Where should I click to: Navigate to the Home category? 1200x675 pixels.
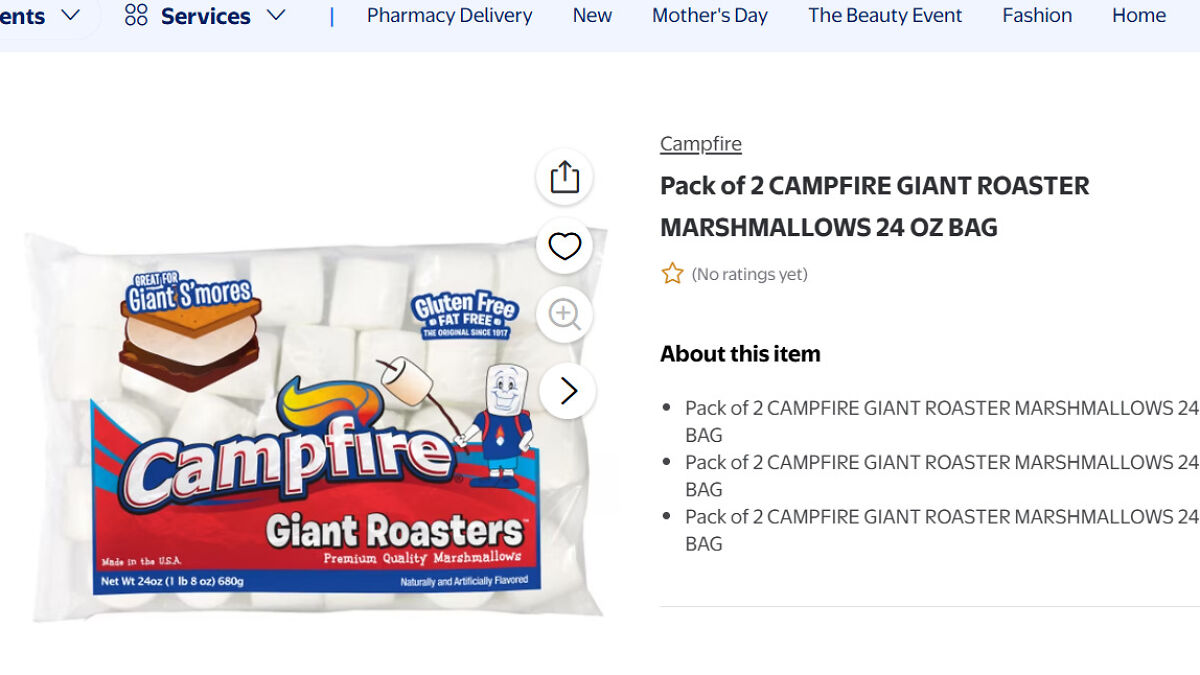coord(1139,16)
